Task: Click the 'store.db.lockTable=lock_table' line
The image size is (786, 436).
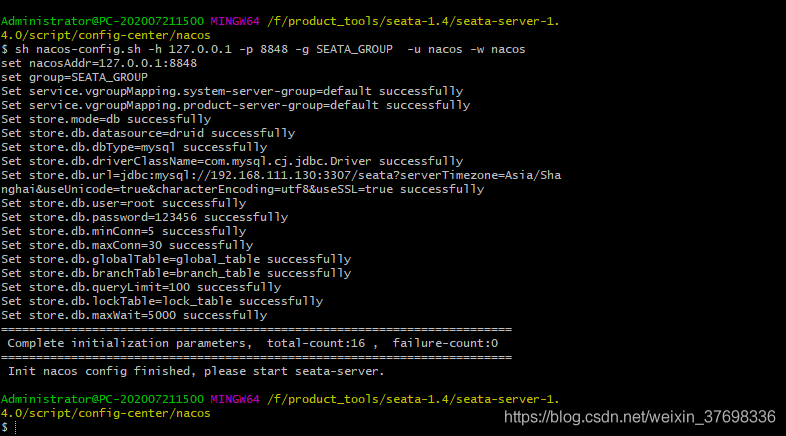Action: click(162, 300)
